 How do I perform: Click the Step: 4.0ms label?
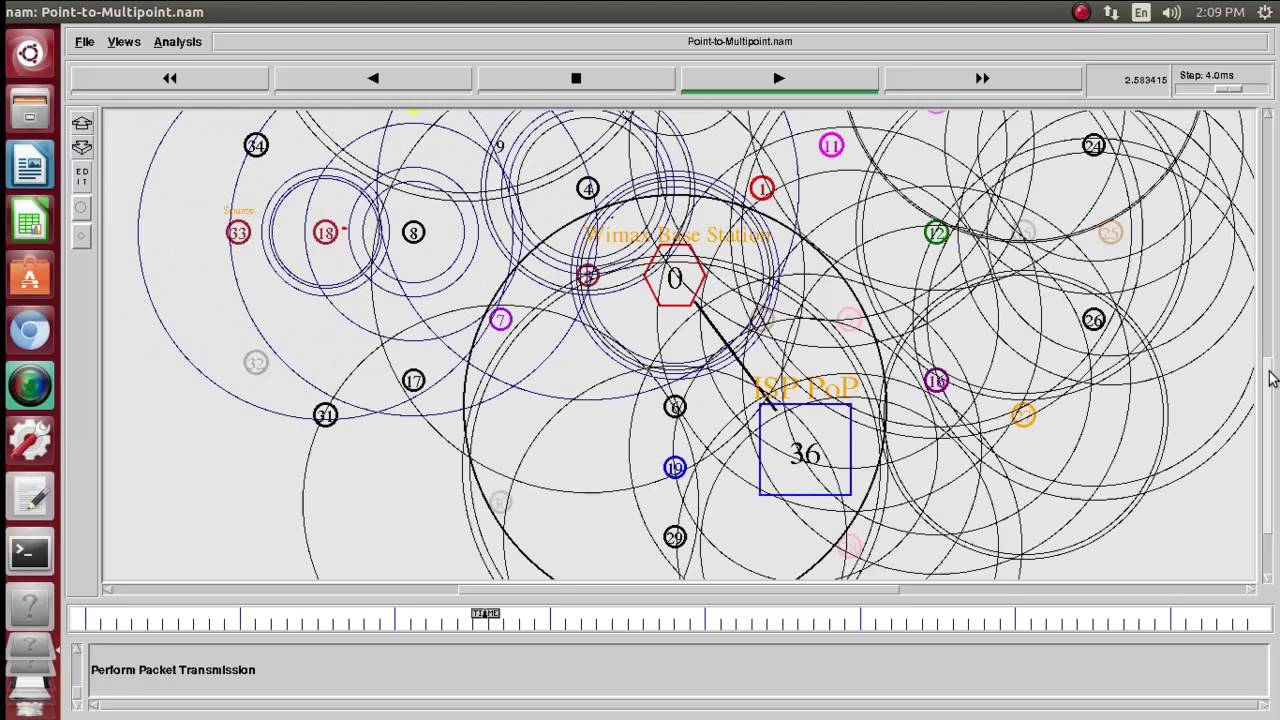1207,75
